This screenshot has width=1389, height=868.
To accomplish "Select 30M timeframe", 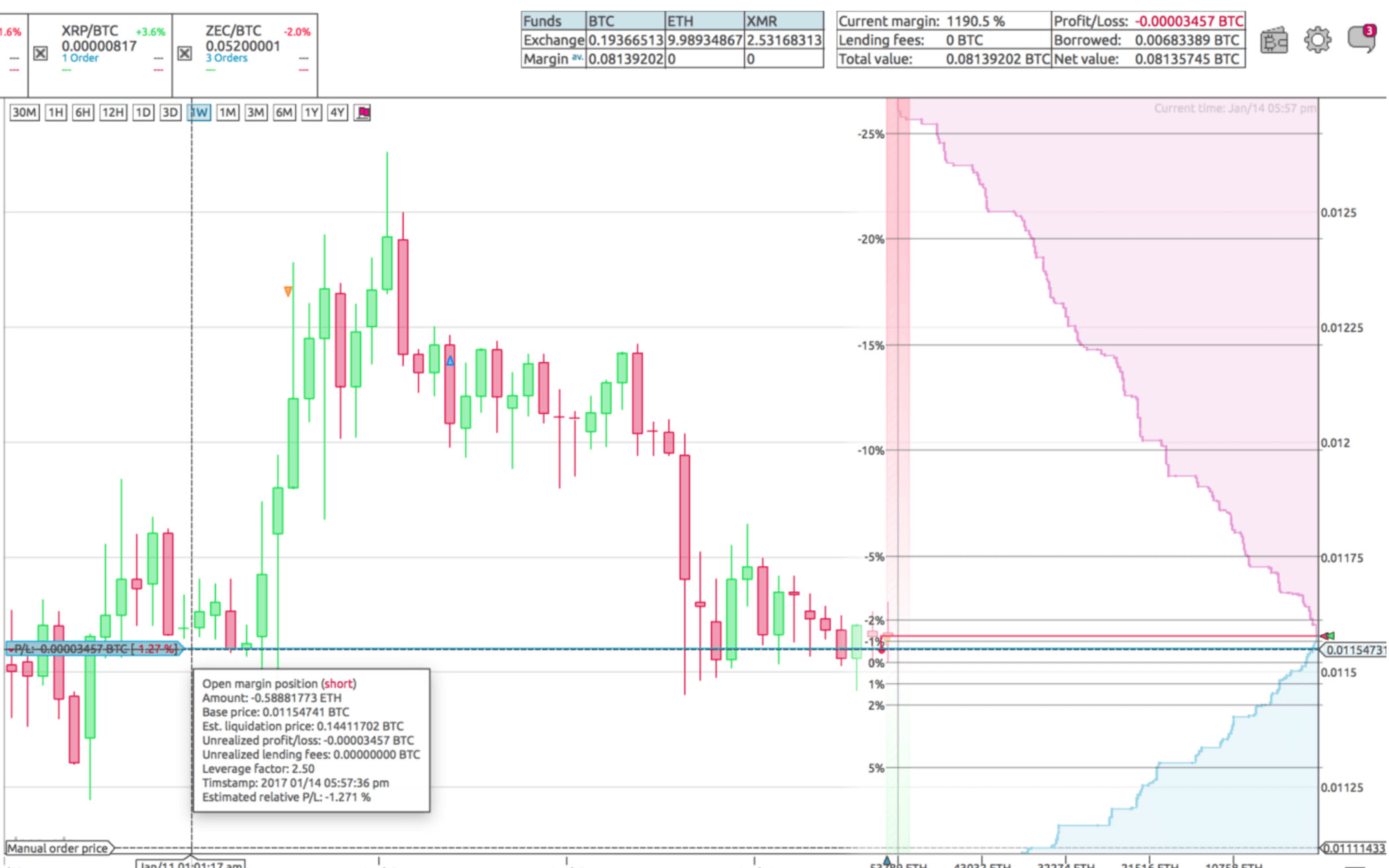I will click(24, 112).
